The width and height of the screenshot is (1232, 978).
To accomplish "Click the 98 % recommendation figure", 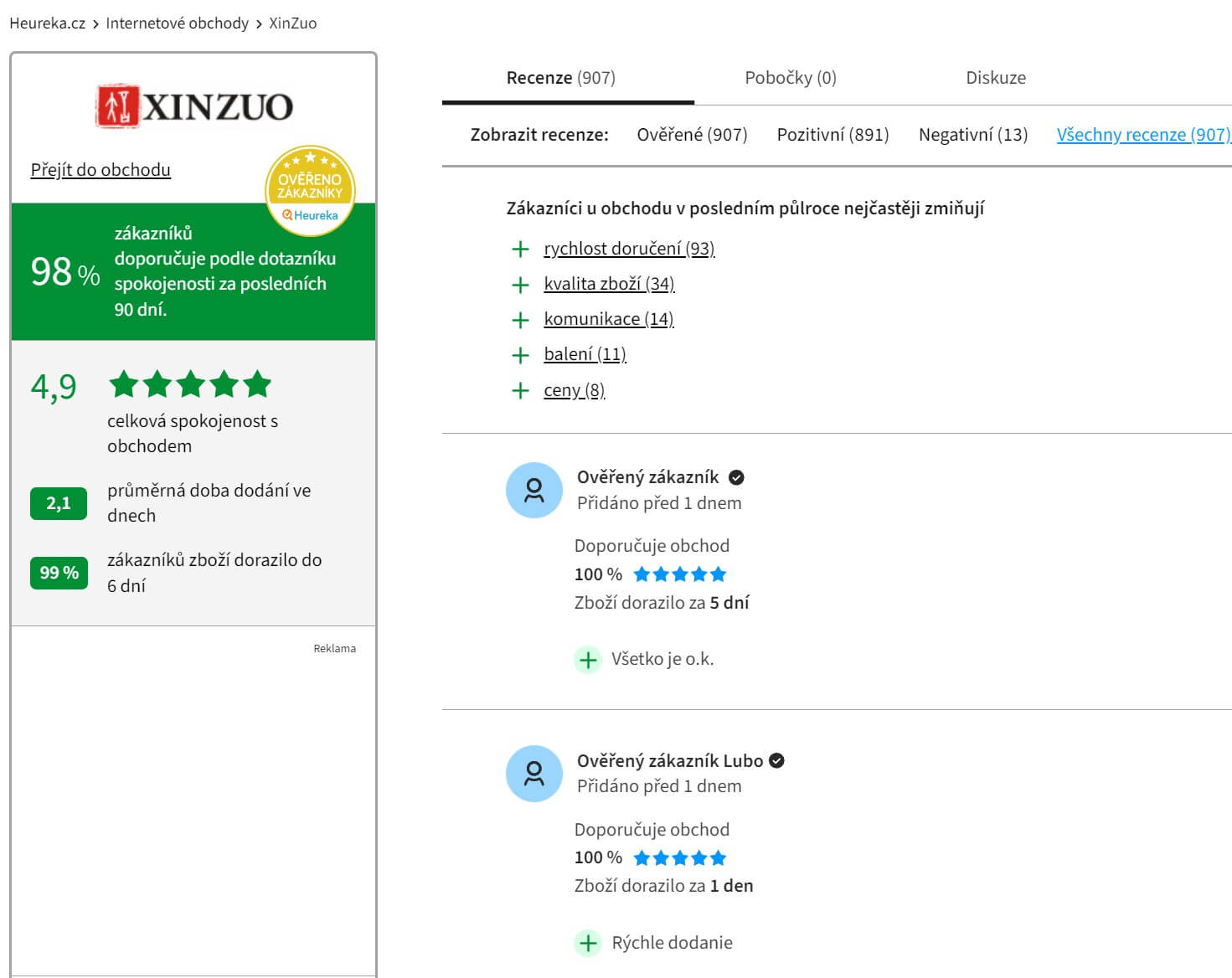I will pyautogui.click(x=65, y=271).
